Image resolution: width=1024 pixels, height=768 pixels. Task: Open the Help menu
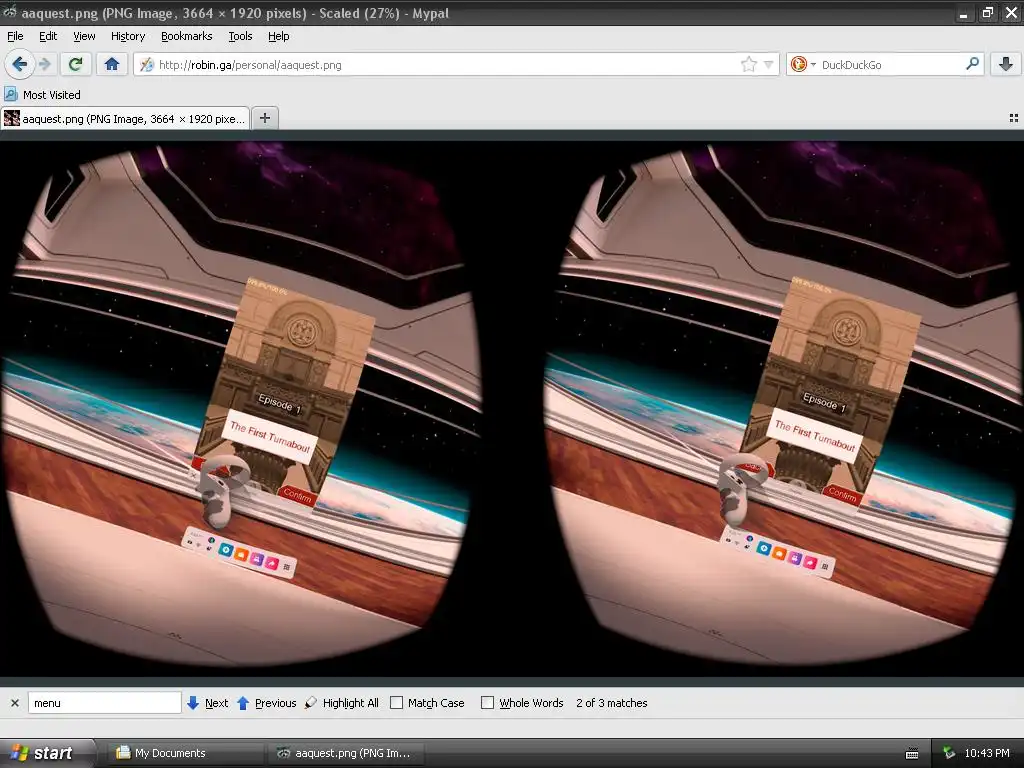tap(278, 36)
